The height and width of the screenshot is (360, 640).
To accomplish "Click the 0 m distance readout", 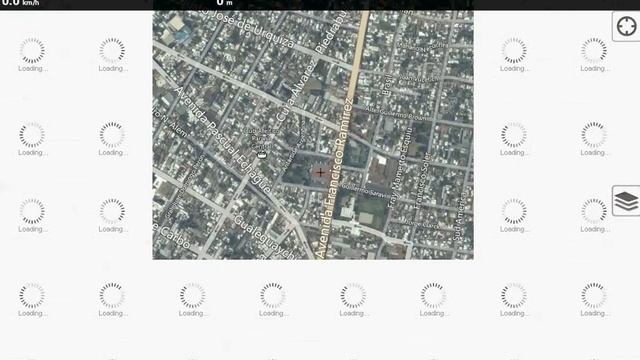I will [x=224, y=3].
